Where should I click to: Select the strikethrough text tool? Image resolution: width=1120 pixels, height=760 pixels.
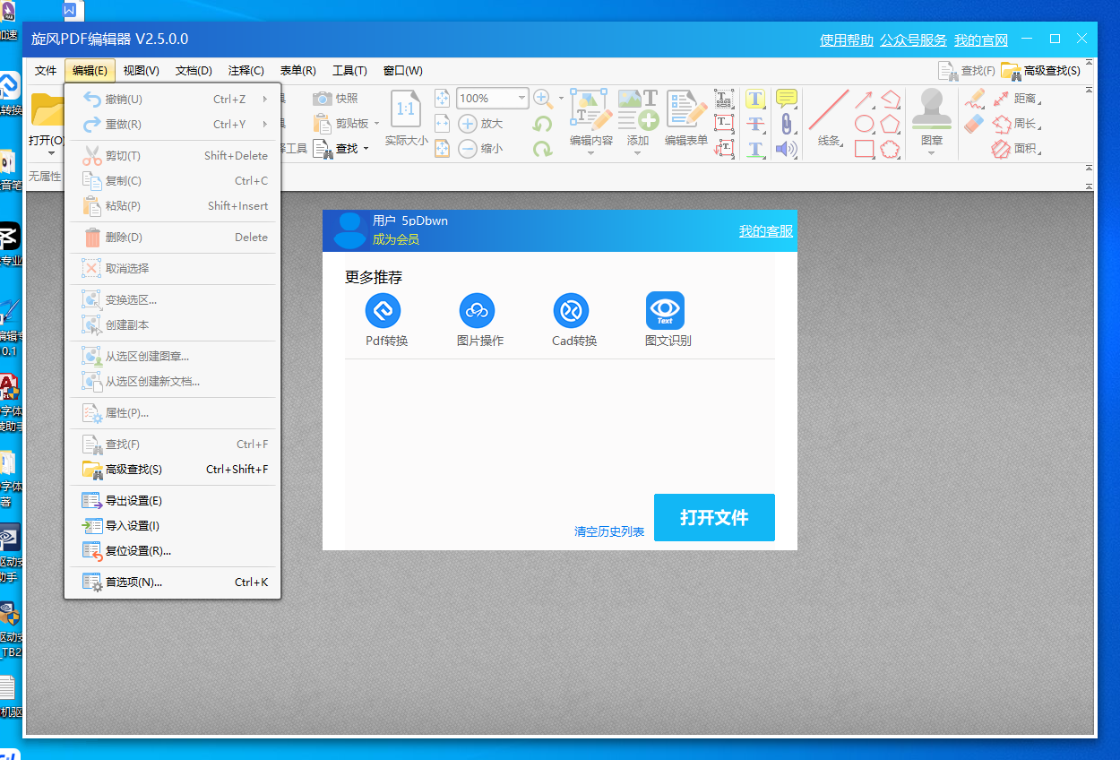coord(755,124)
